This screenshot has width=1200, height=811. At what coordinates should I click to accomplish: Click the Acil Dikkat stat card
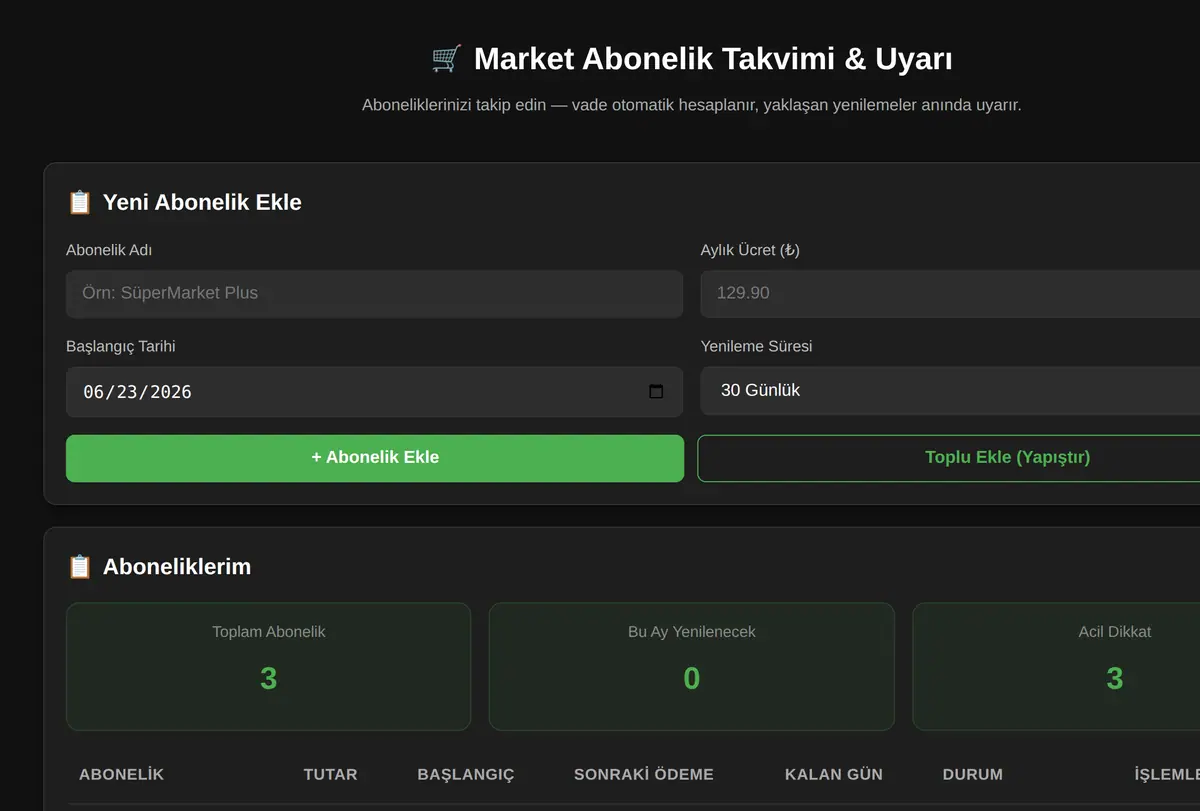pos(1056,666)
